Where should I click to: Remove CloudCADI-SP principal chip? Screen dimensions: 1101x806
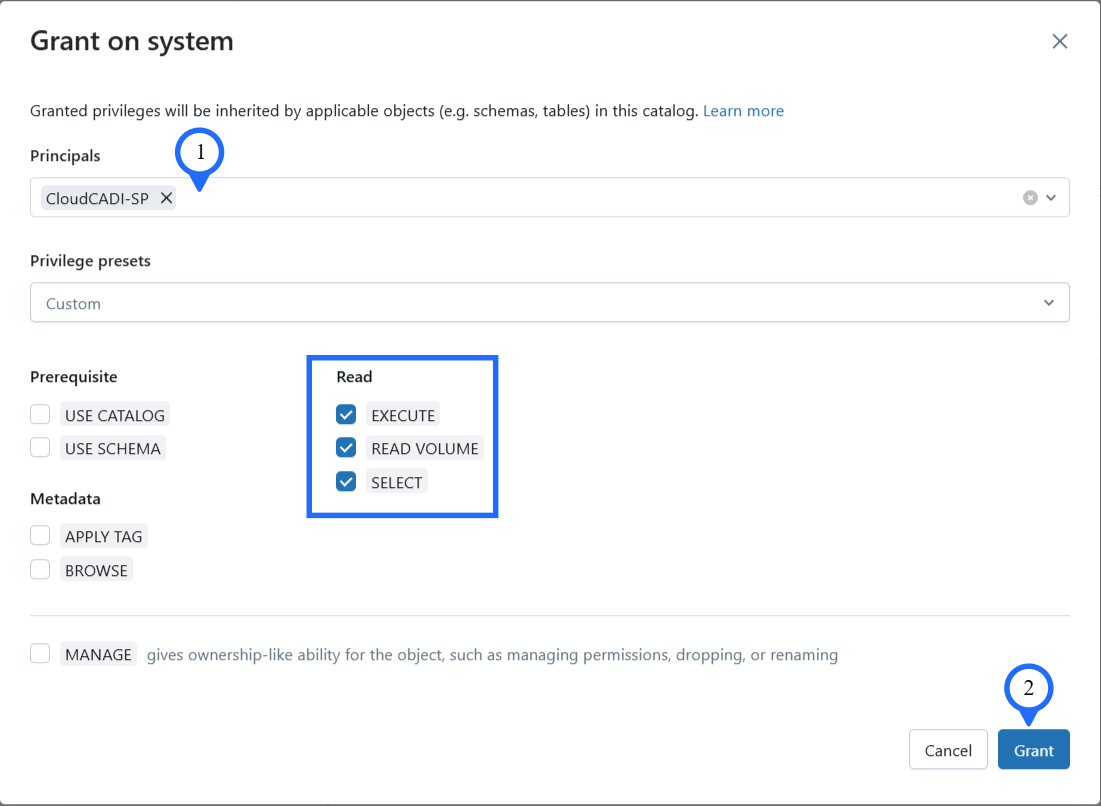pyautogui.click(x=167, y=198)
